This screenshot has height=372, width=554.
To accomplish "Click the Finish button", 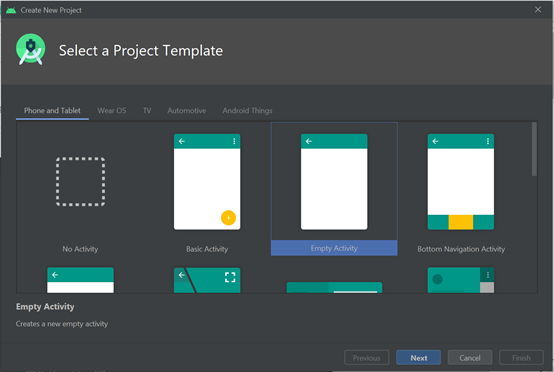I will 521,358.
